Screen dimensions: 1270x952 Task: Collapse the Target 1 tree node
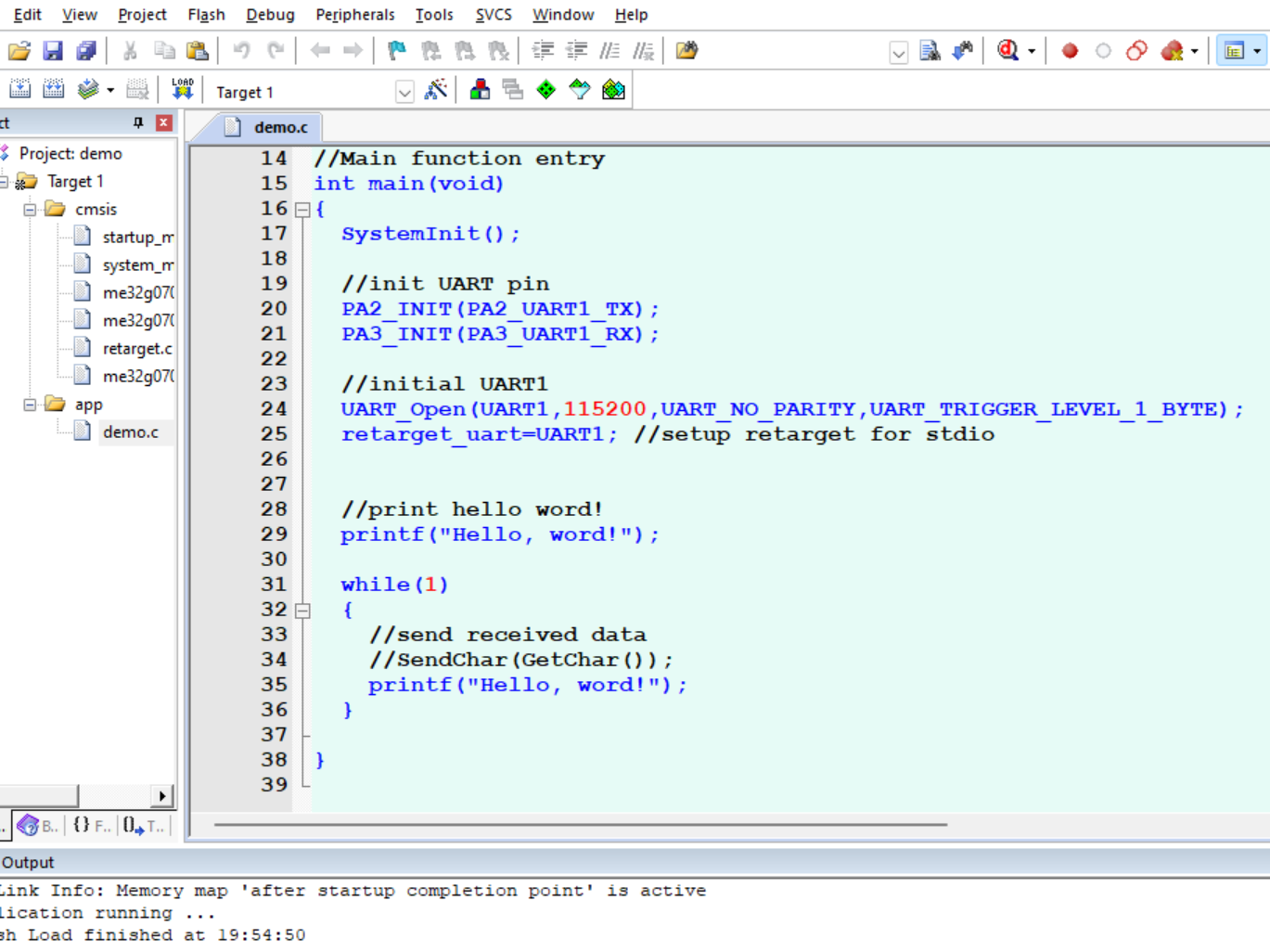click(x=3, y=182)
